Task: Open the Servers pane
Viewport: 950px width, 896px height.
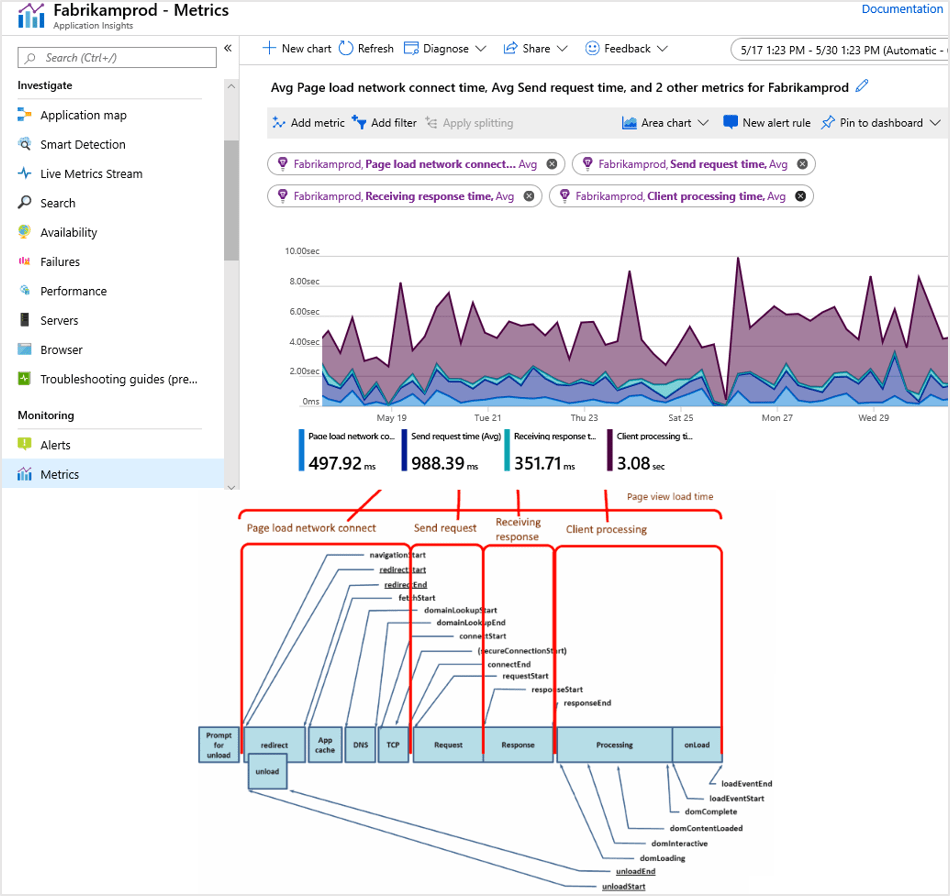Action: pos(63,320)
